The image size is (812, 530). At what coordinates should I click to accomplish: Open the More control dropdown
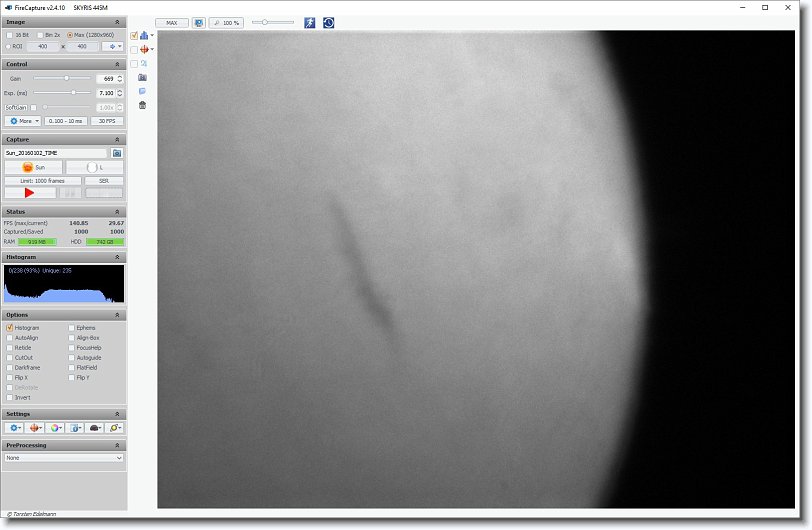pyautogui.click(x=23, y=121)
